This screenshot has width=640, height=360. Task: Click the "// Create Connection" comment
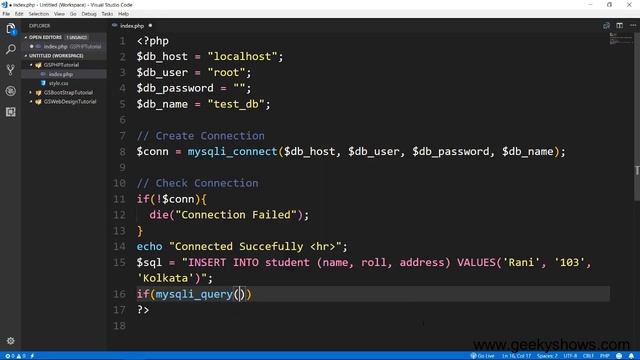pyautogui.click(x=200, y=136)
